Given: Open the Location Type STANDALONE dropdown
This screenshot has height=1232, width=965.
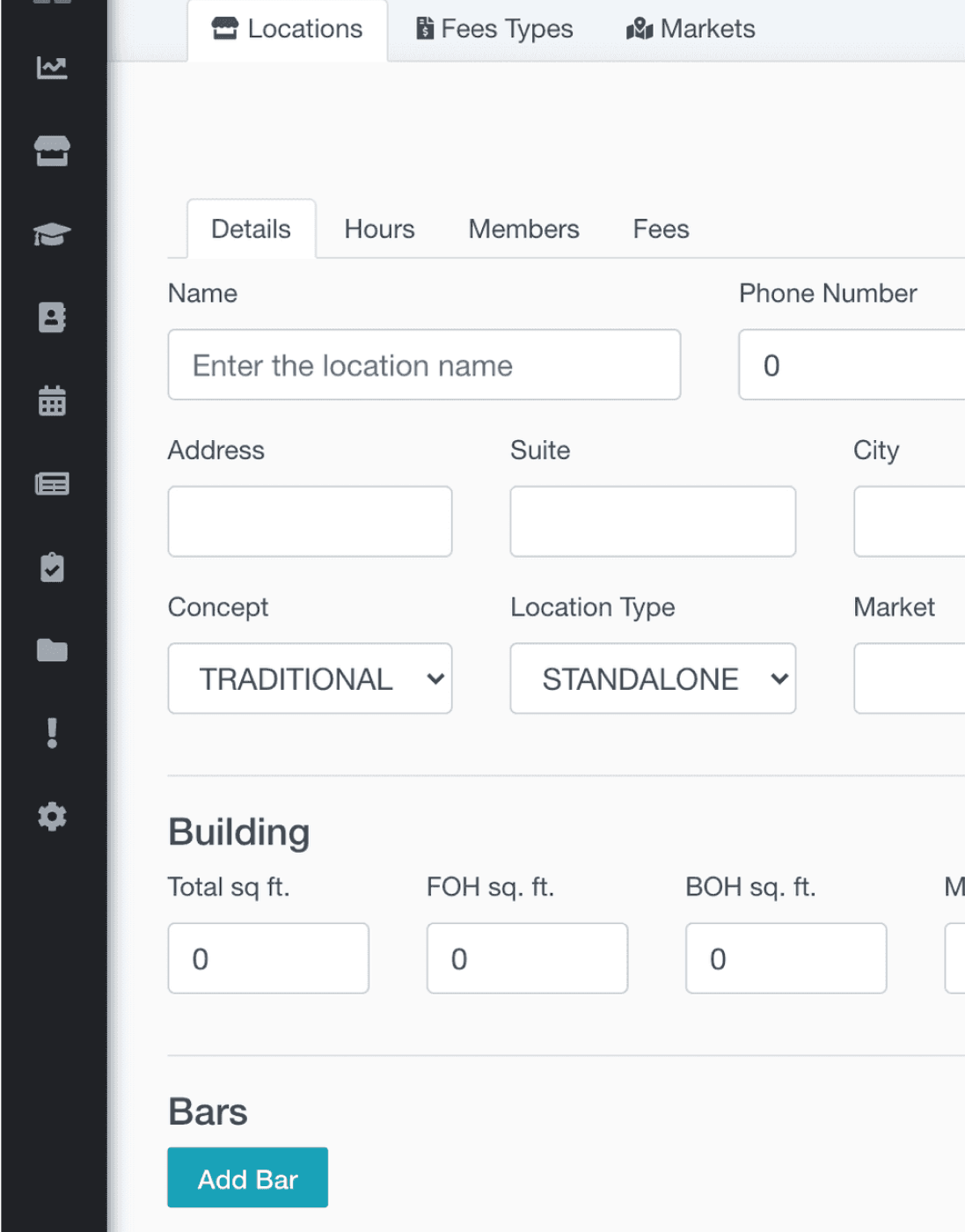Looking at the screenshot, I should [653, 678].
